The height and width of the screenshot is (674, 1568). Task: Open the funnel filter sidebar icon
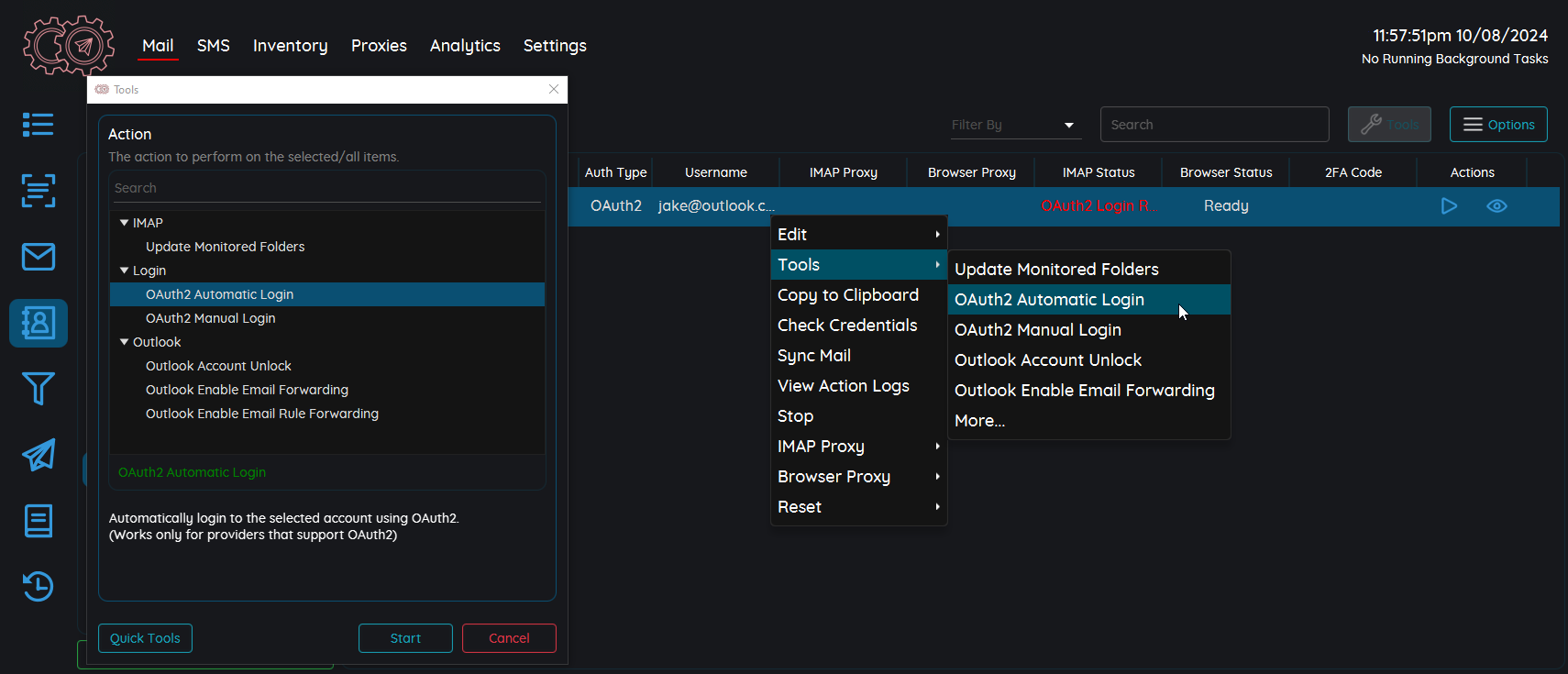tap(38, 389)
